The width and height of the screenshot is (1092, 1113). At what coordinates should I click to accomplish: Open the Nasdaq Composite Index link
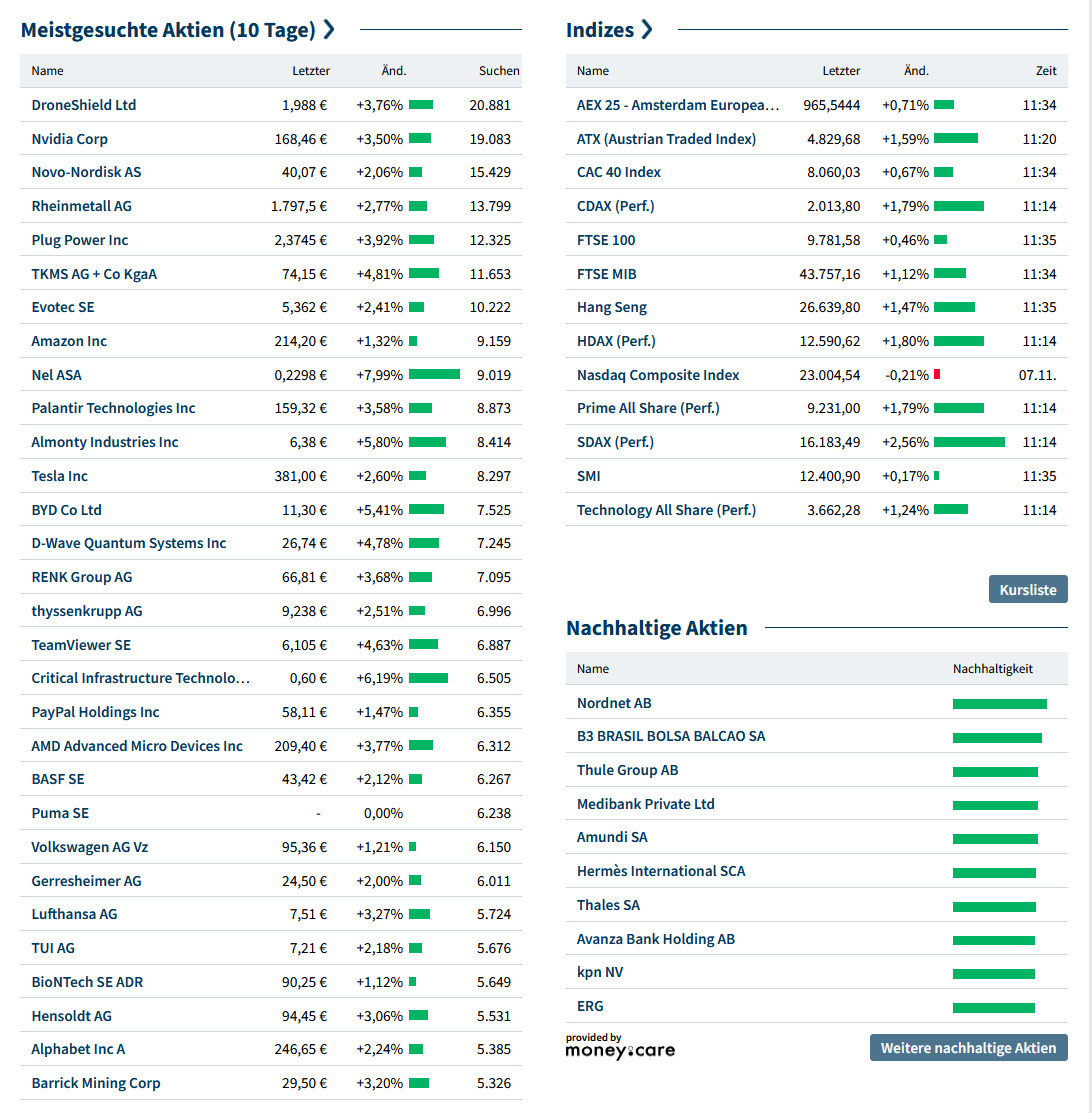click(658, 375)
